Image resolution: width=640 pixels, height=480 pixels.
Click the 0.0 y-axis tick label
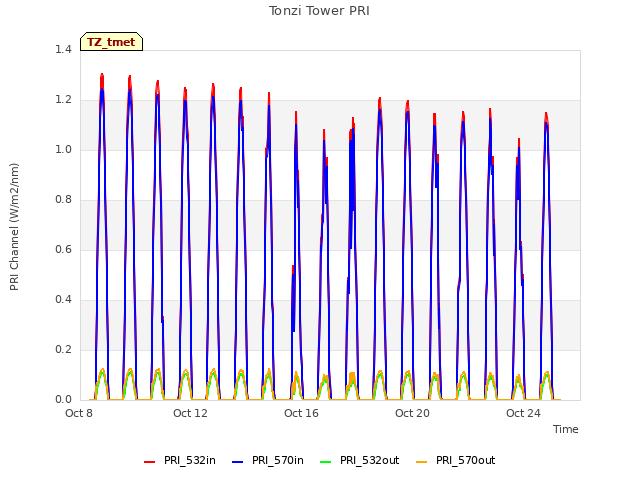[x=63, y=399]
